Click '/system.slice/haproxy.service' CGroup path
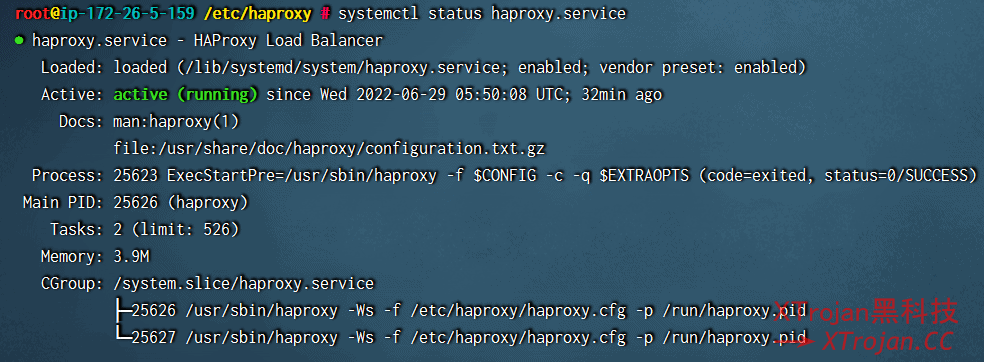Screen dimensions: 984x362 [243, 284]
